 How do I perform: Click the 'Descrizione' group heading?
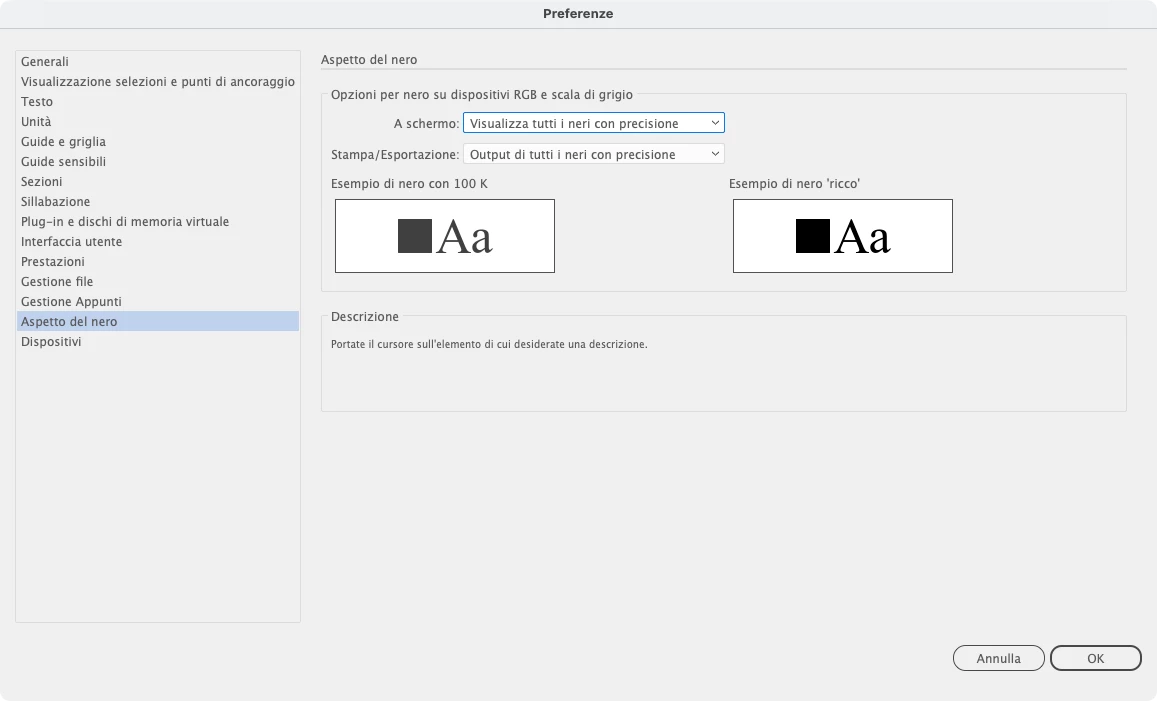click(x=365, y=317)
